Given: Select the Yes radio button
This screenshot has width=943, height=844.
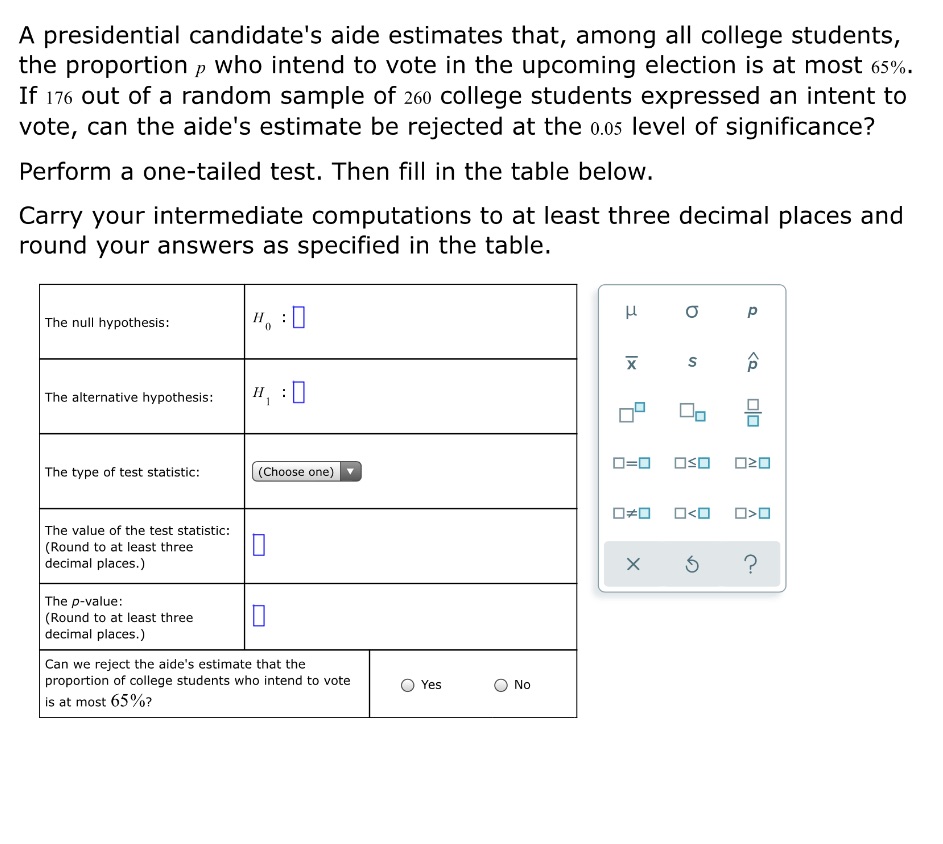Looking at the screenshot, I should 408,684.
